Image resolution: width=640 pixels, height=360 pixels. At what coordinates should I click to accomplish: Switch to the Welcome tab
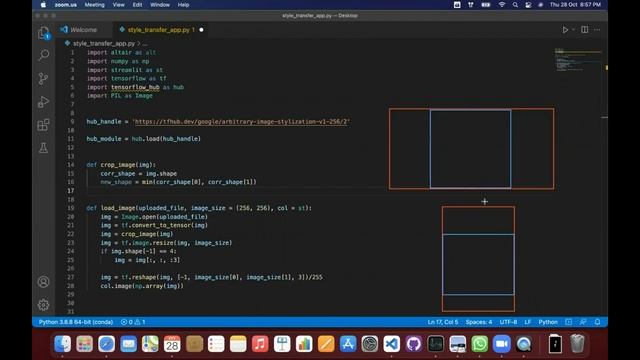pos(83,30)
